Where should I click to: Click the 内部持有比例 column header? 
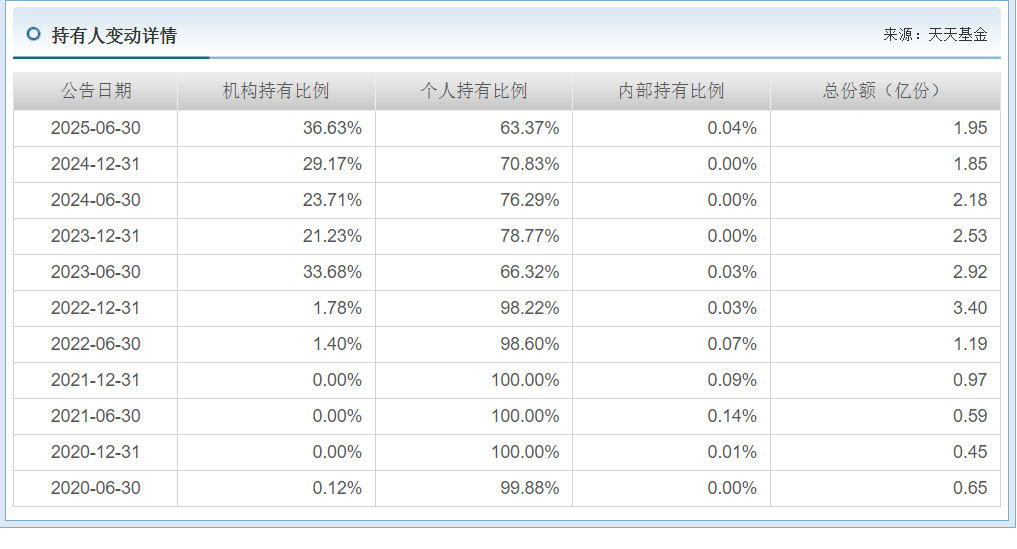click(x=671, y=91)
